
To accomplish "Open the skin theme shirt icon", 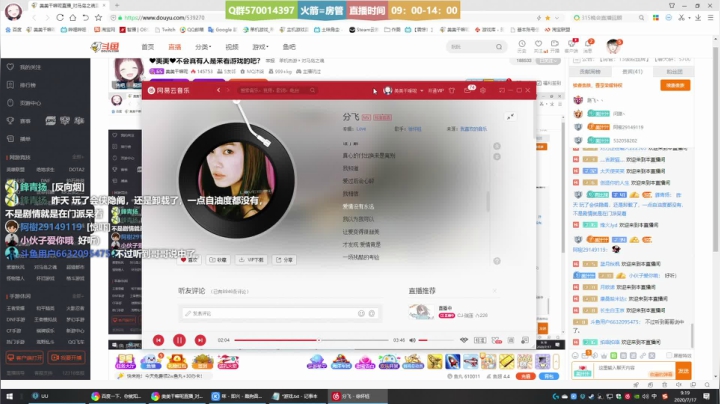I will (452, 90).
